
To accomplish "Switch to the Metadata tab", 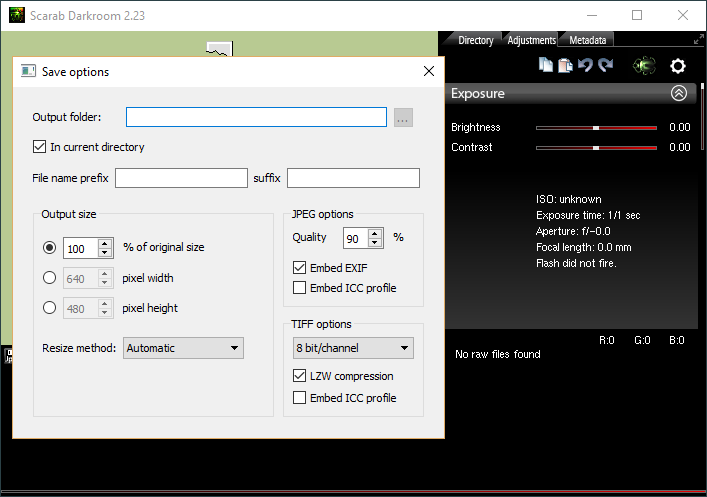I will [588, 40].
